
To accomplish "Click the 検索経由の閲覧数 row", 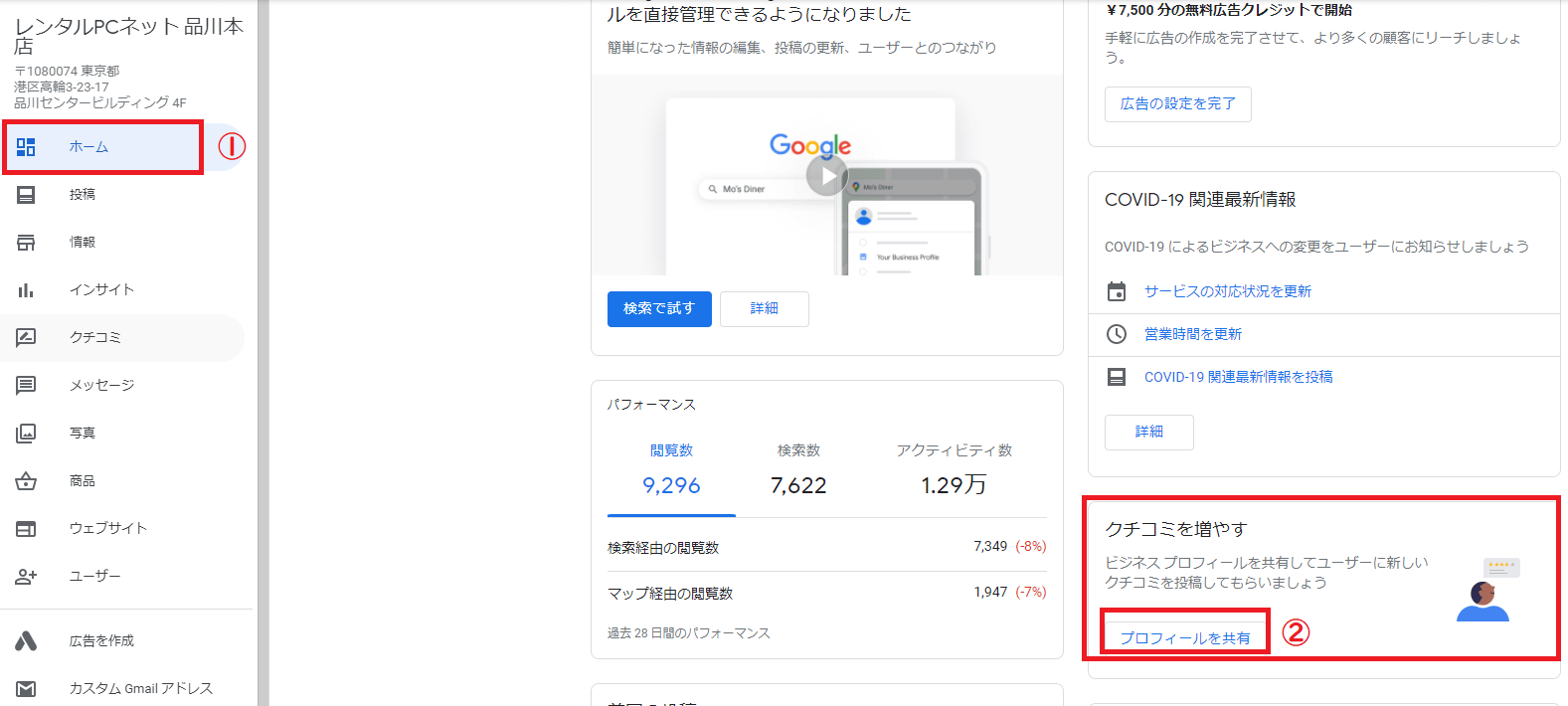I will tap(827, 548).
